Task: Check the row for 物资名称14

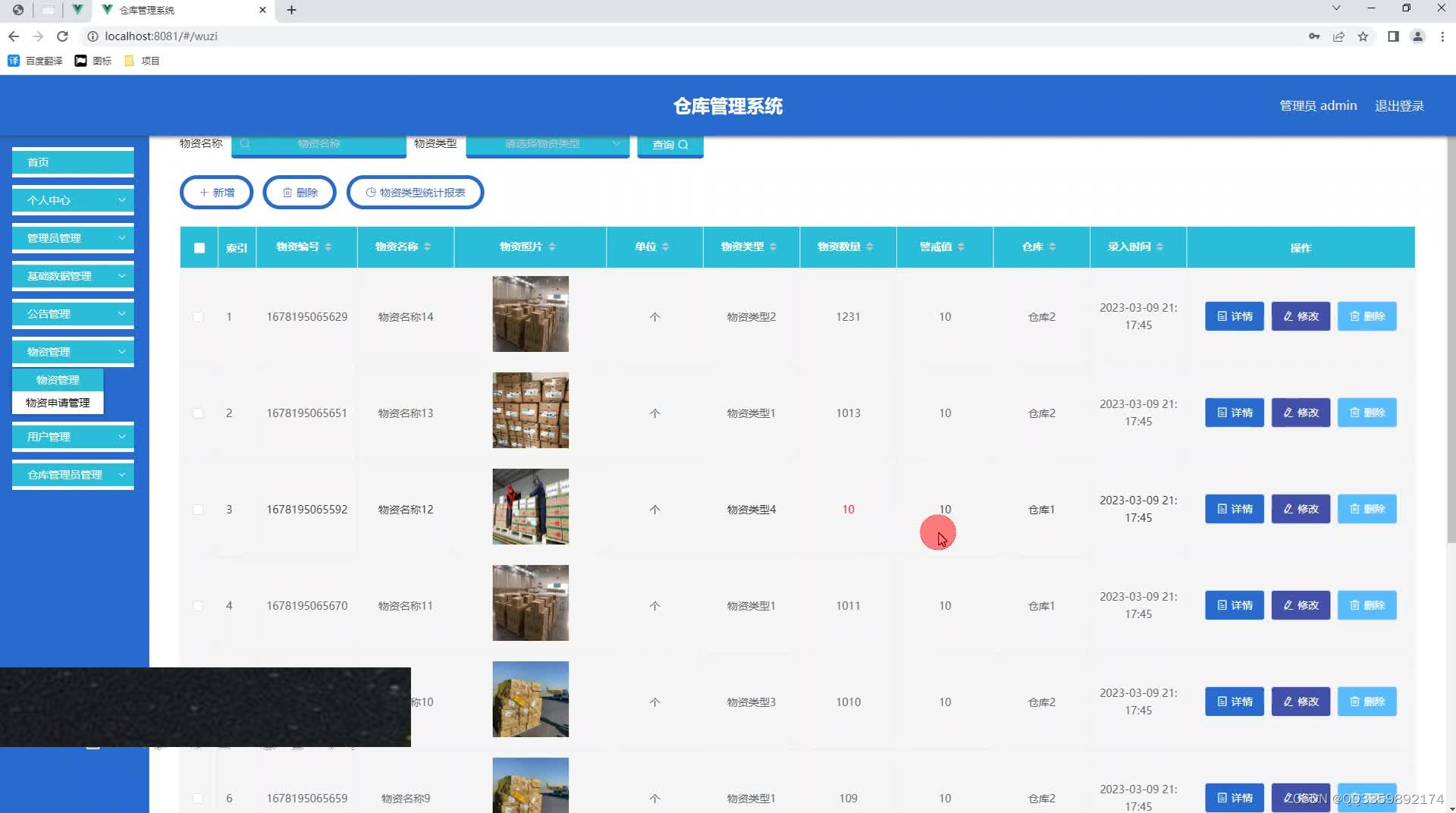Action: click(198, 317)
